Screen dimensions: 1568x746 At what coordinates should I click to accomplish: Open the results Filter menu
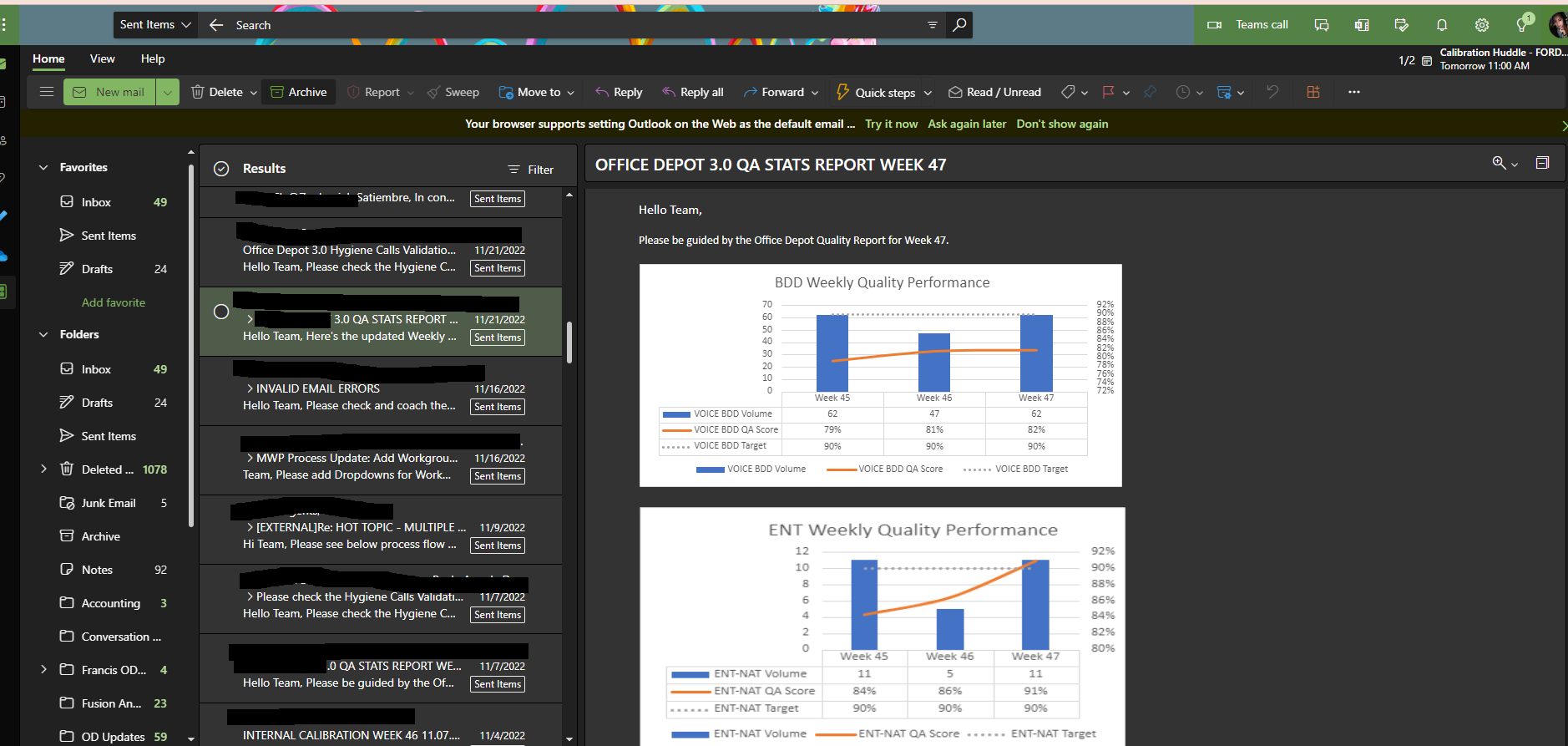pyautogui.click(x=531, y=170)
